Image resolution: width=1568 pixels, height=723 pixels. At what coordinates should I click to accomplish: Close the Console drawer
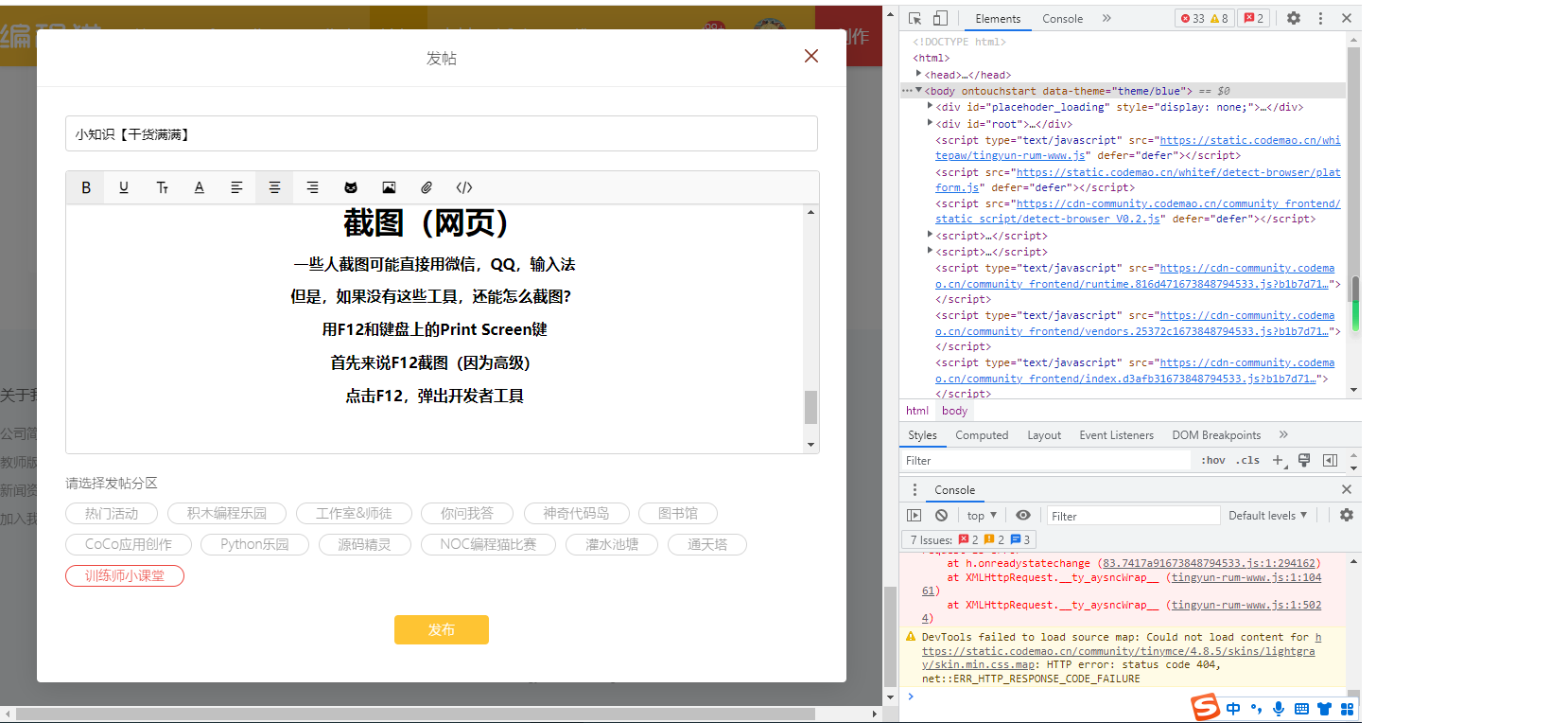click(1347, 489)
